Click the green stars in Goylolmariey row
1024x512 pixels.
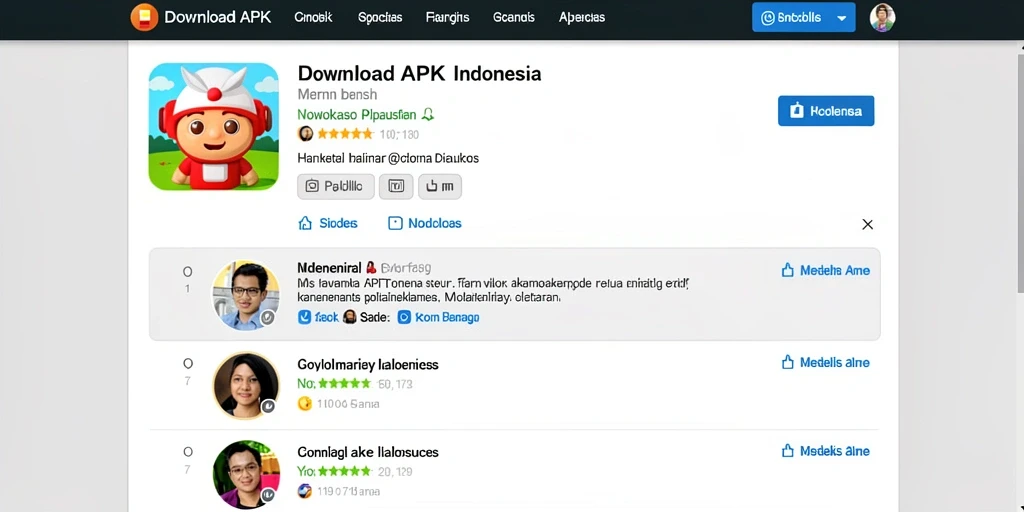[x=344, y=384]
